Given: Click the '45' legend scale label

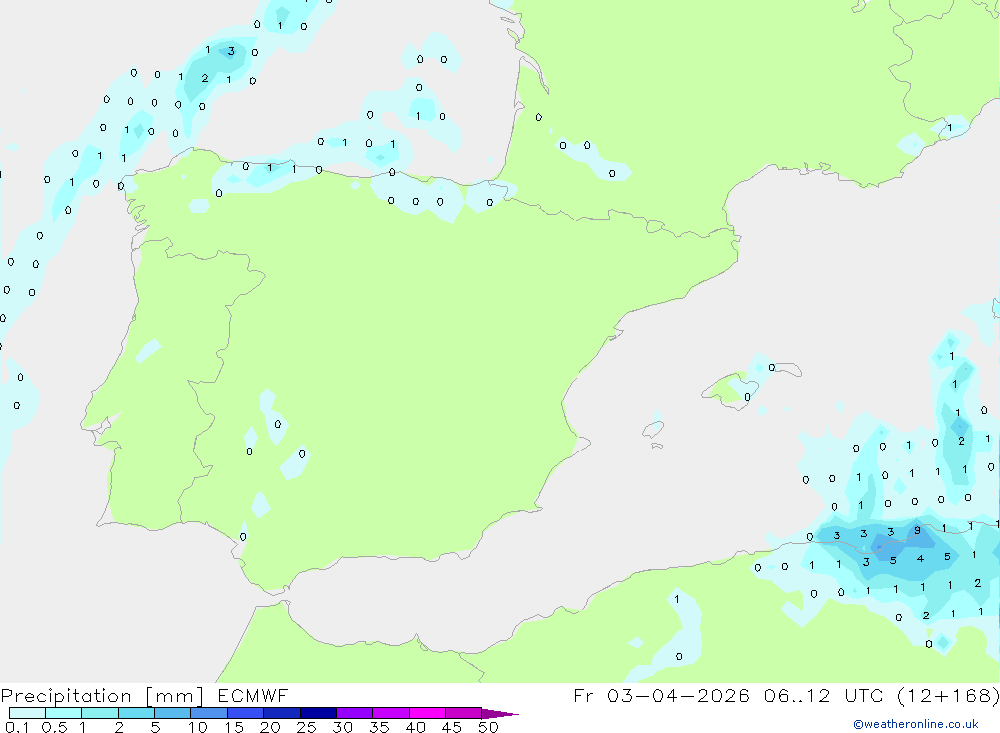Looking at the screenshot, I should tap(452, 727).
